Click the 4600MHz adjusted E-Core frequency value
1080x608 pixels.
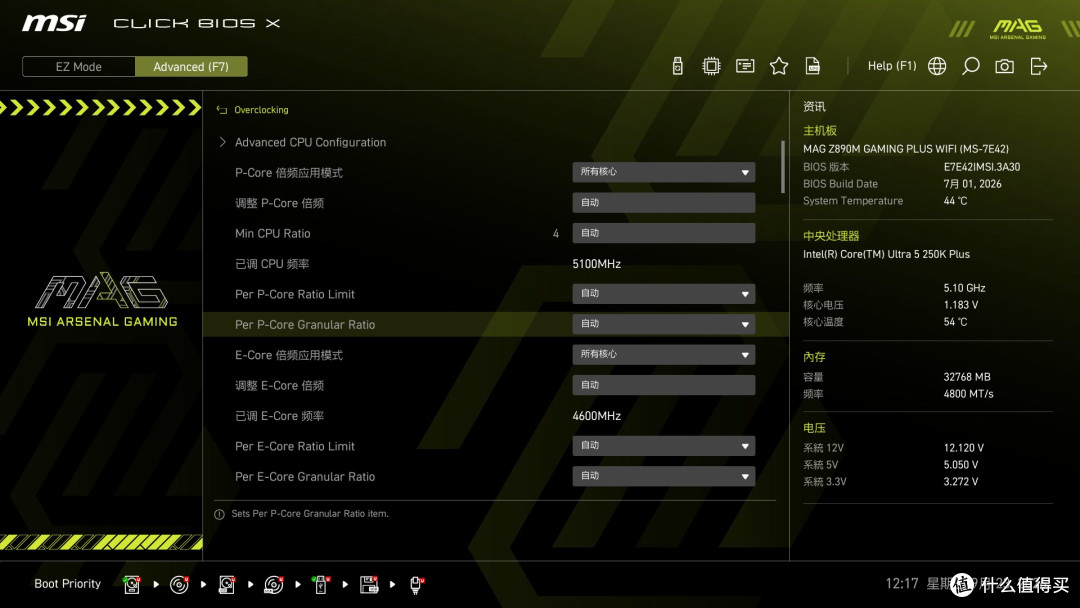(x=596, y=416)
